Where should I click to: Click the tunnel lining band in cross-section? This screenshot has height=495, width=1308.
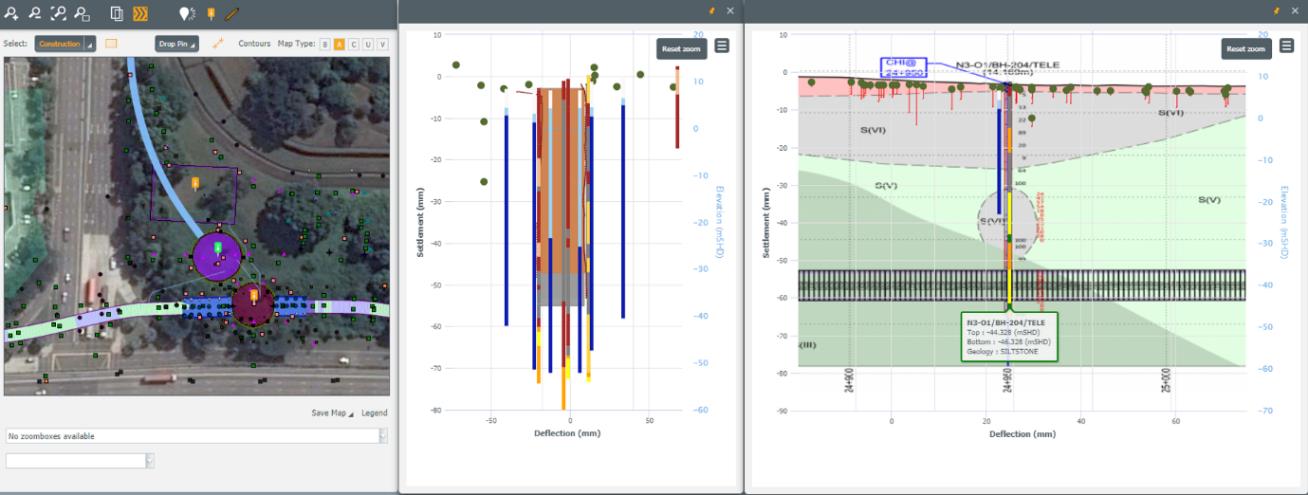(1021, 285)
